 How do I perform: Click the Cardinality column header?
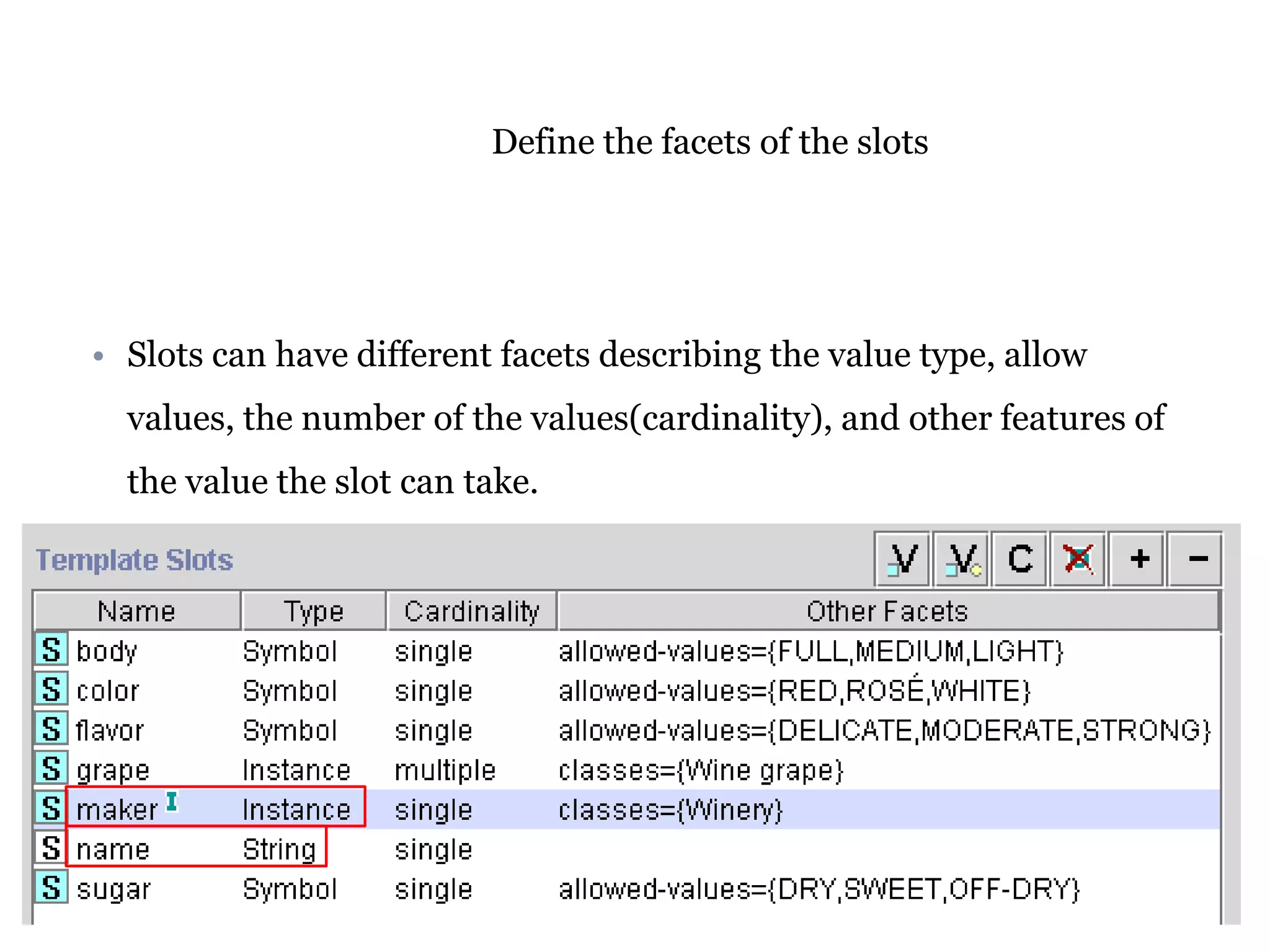tap(472, 611)
